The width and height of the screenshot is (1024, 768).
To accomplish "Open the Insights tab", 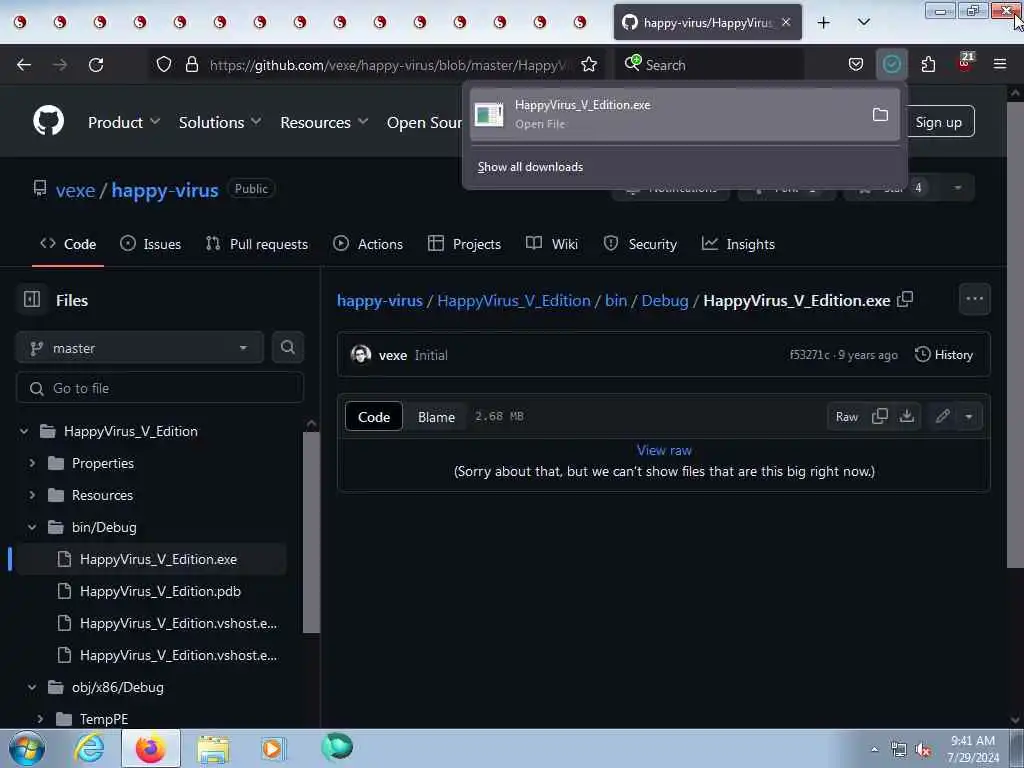I will click(738, 244).
